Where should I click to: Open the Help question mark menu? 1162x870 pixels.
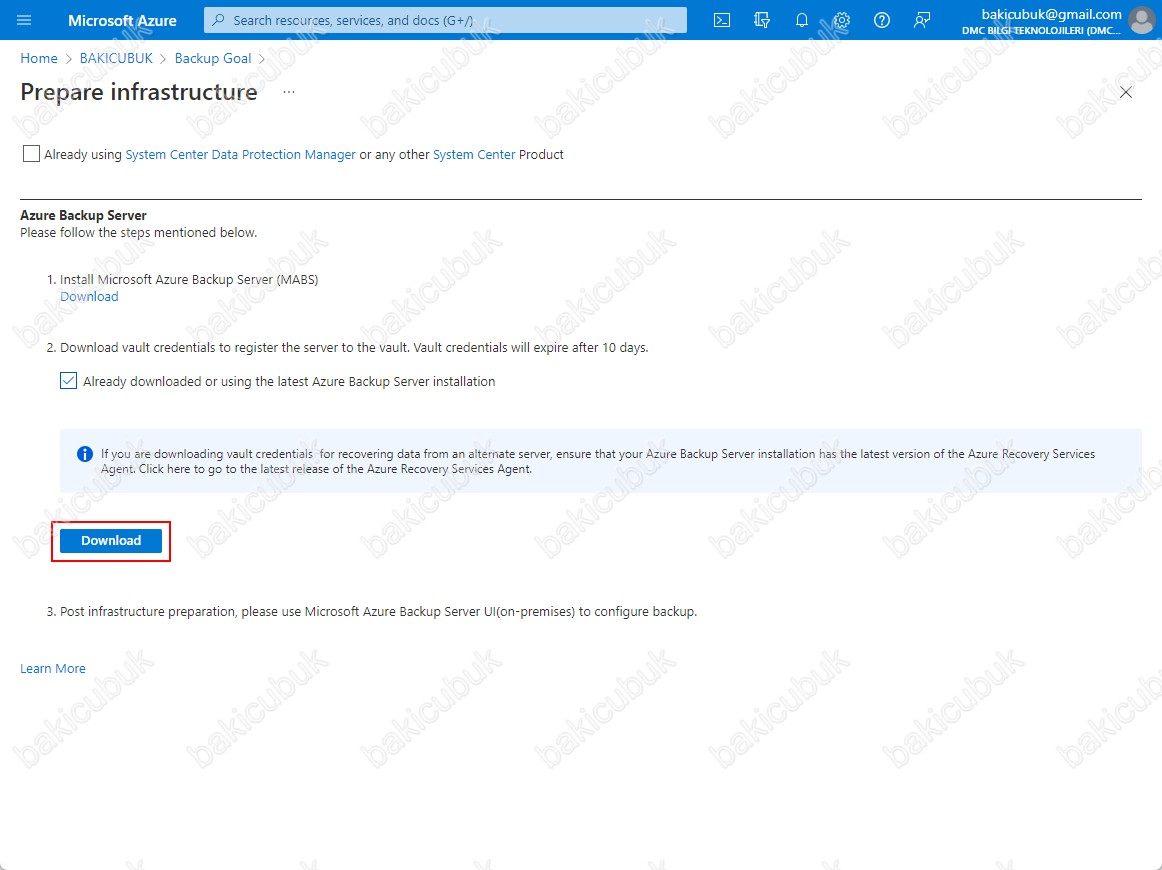pyautogui.click(x=882, y=20)
